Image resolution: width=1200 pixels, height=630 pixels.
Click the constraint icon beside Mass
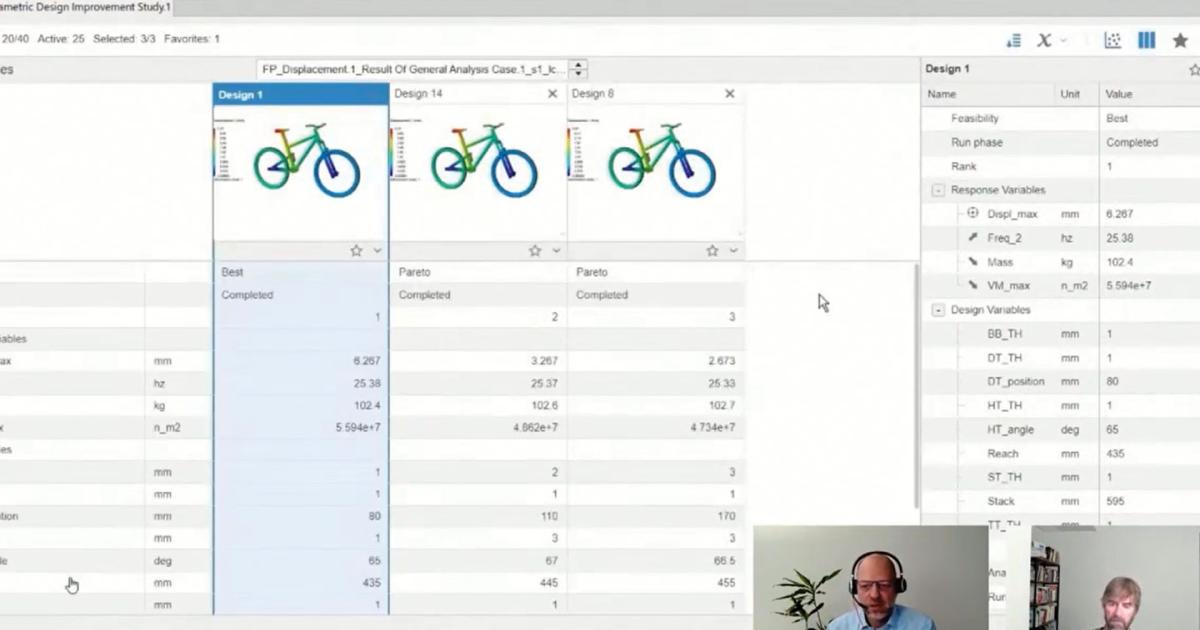971,262
